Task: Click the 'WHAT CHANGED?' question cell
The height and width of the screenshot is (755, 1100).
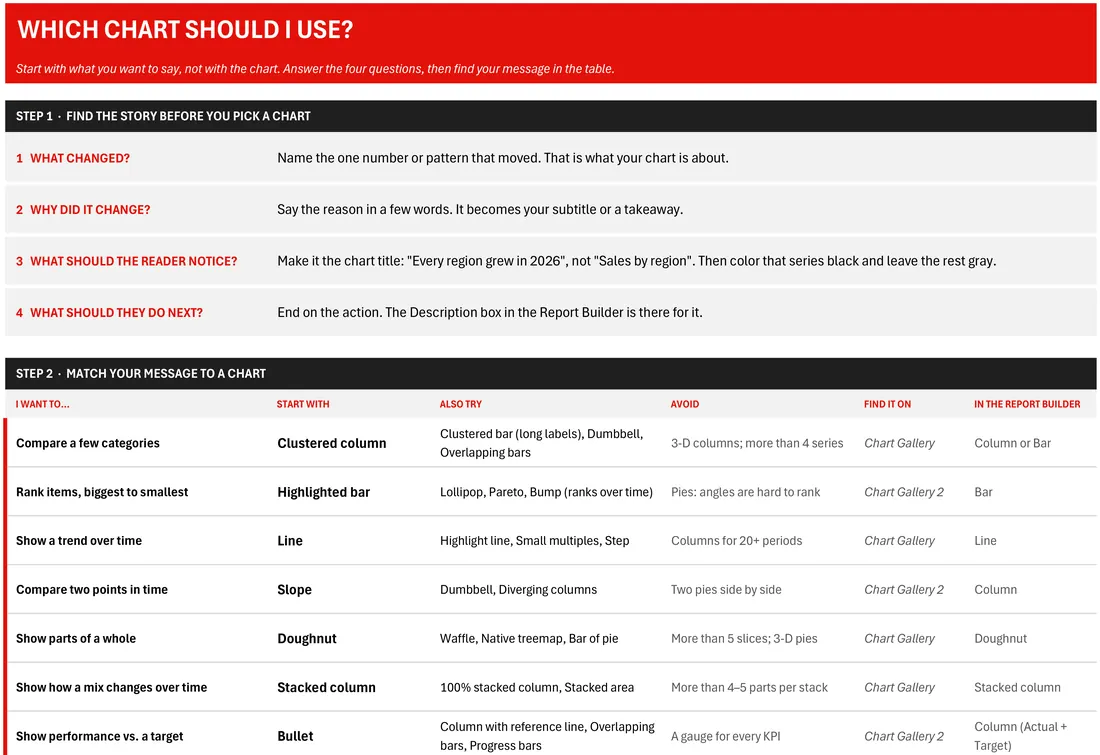Action: tap(73, 158)
